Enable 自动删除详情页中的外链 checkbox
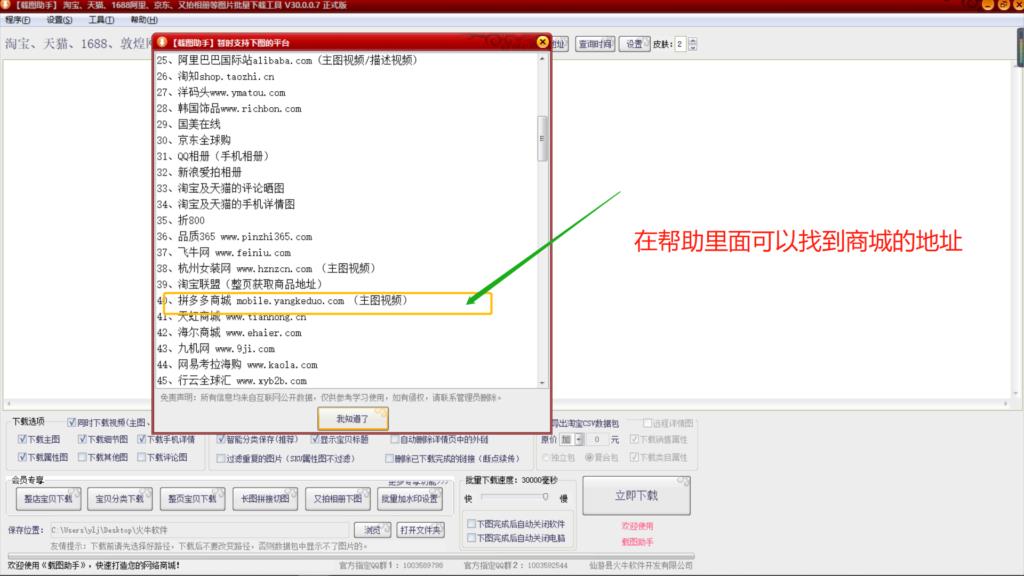The height and width of the screenshot is (576, 1024). pyautogui.click(x=394, y=440)
